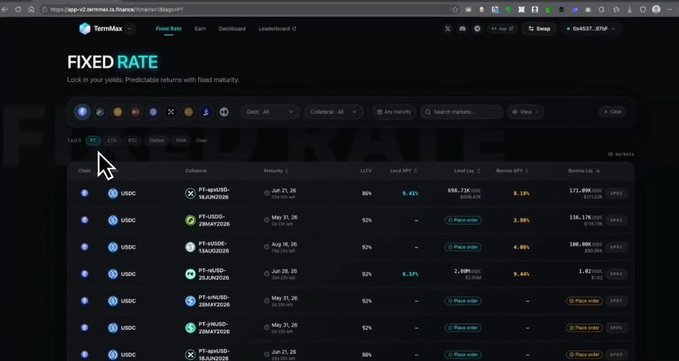
Task: Open the View options dropdown
Action: pyautogui.click(x=526, y=112)
